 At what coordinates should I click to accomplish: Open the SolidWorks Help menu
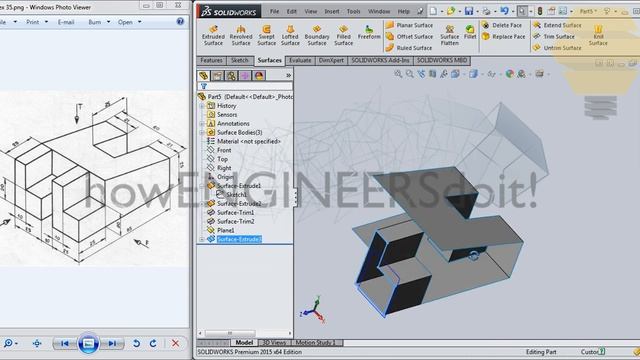[404, 11]
